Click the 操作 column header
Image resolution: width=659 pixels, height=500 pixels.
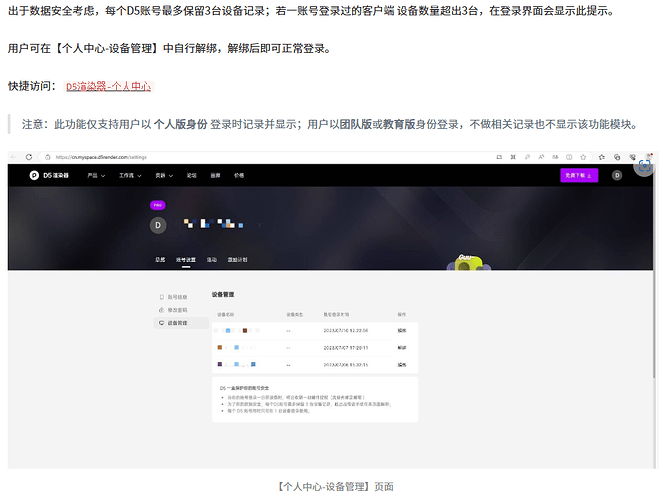[x=402, y=315]
